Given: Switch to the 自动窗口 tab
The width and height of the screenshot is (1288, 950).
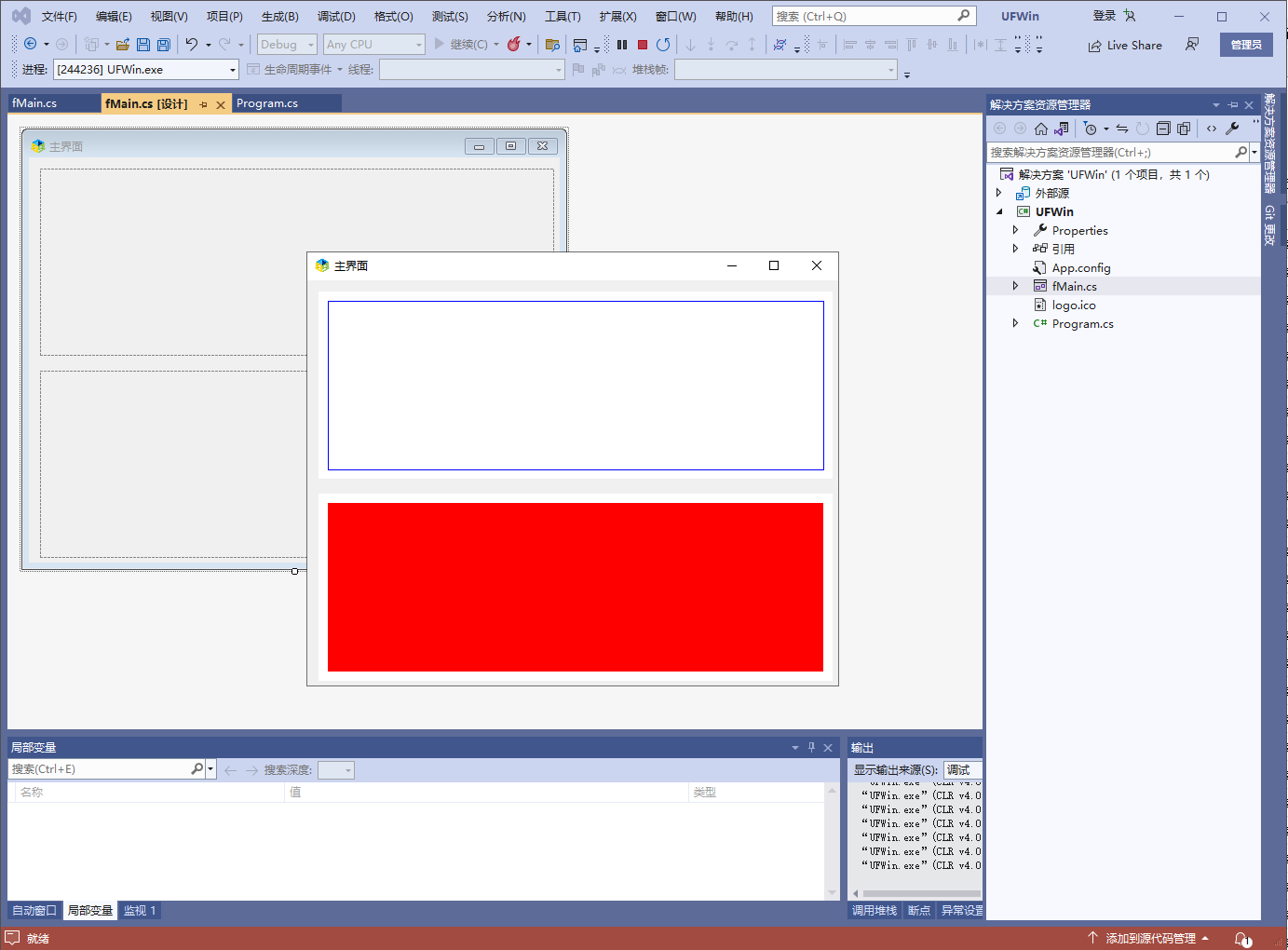Looking at the screenshot, I should (34, 910).
